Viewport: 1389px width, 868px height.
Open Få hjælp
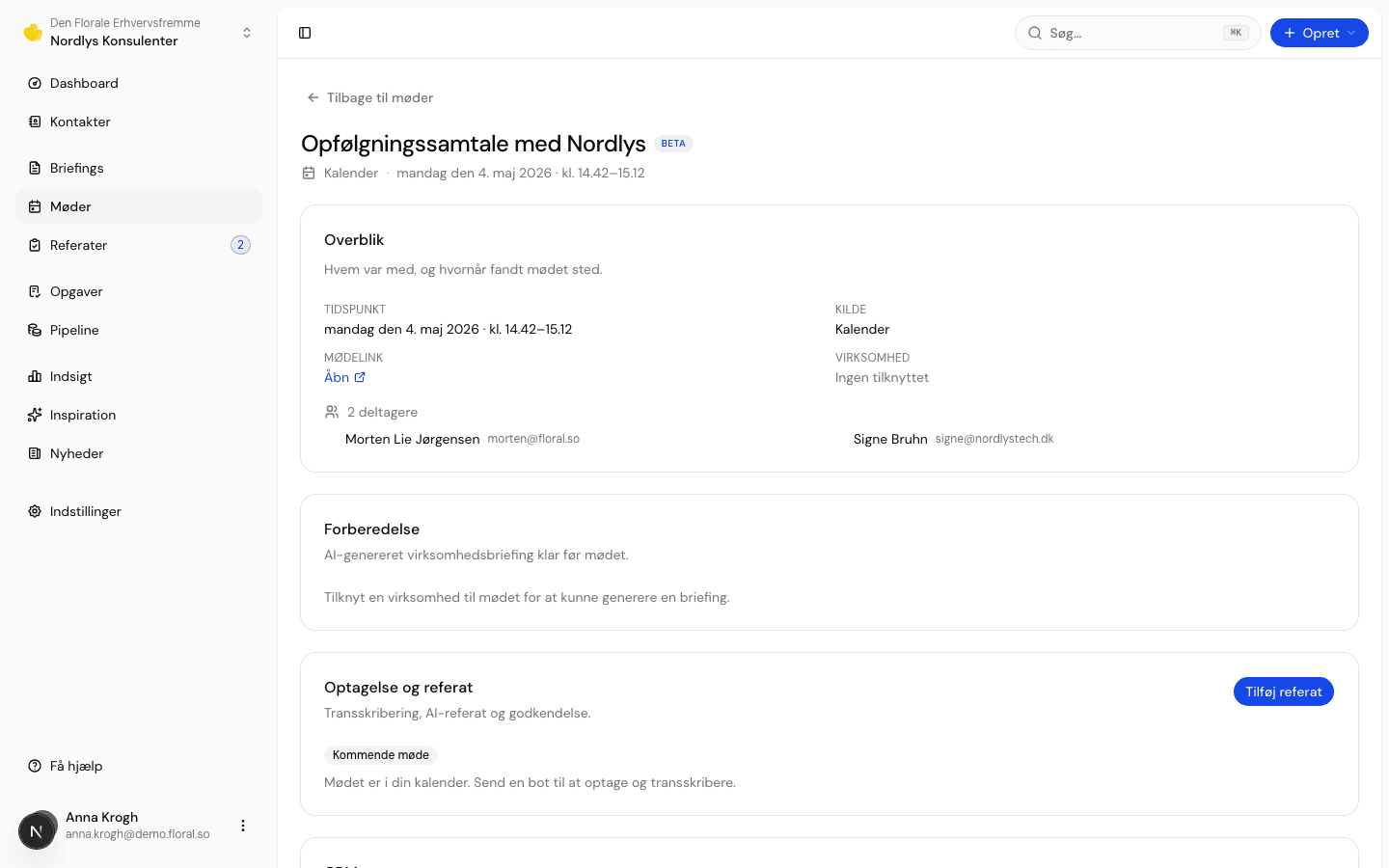(139, 766)
